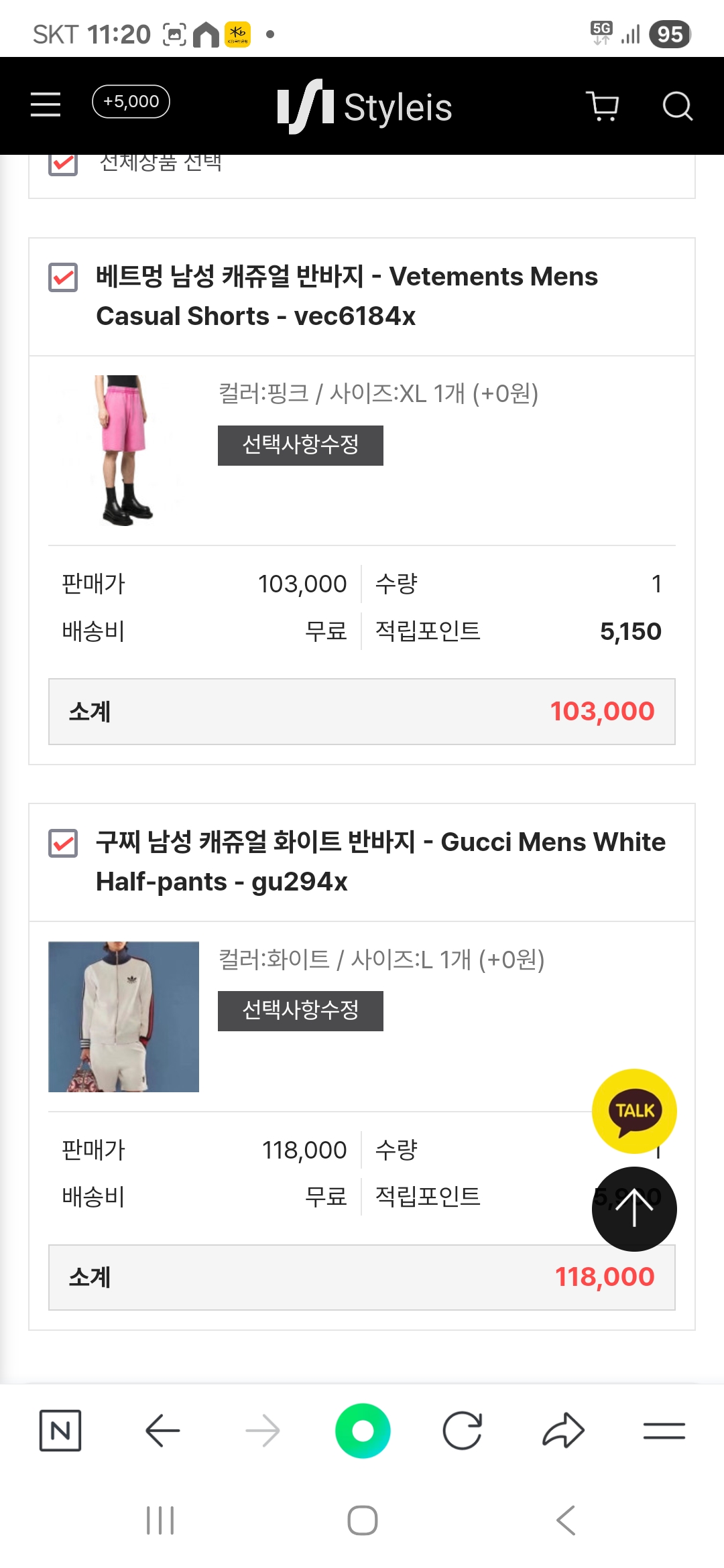Tap the +5,000 points badge
Viewport: 724px width, 1568px height.
131,102
